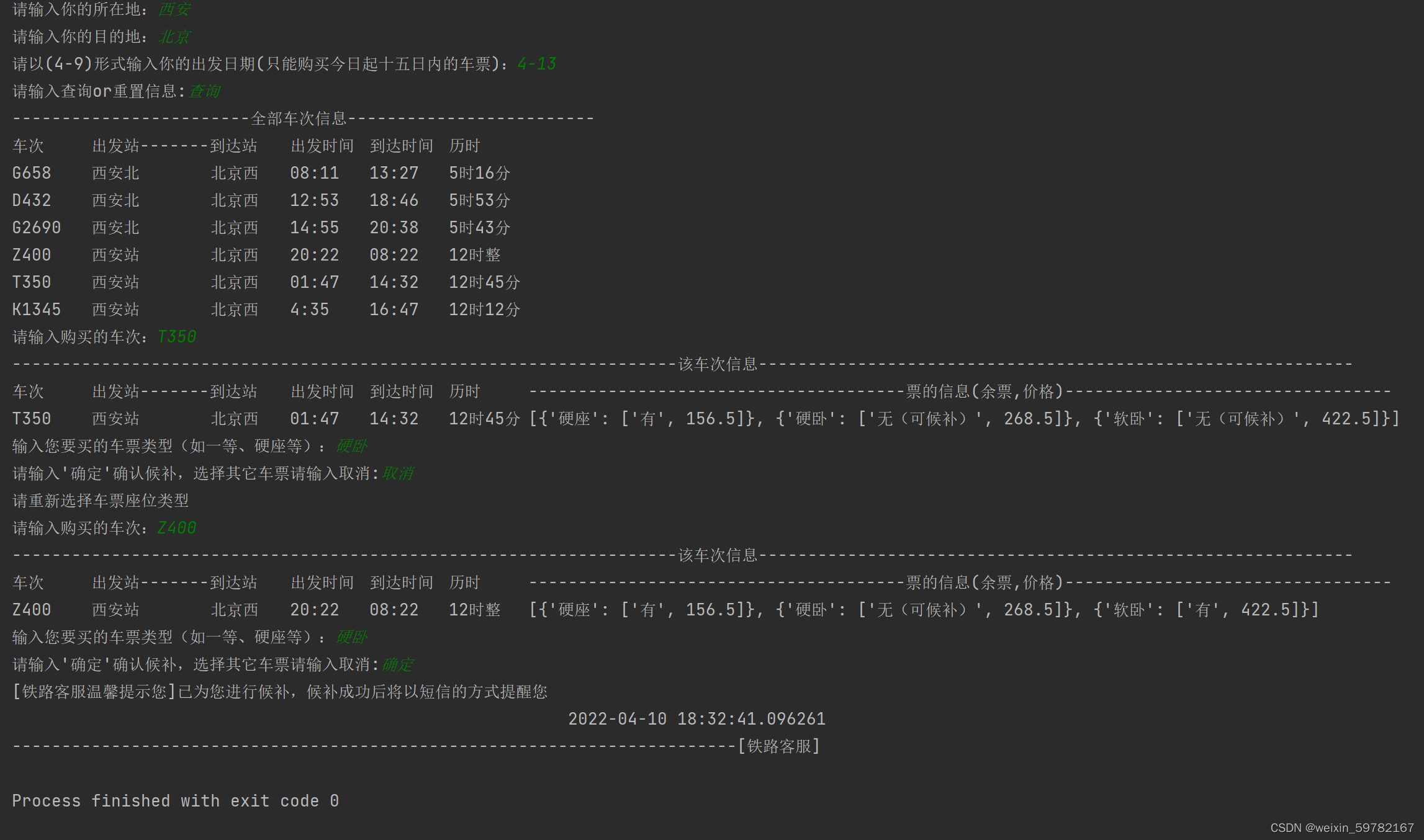Viewport: 1424px width, 840px height.
Task: Click the green input text 西安
Action: tap(174, 9)
